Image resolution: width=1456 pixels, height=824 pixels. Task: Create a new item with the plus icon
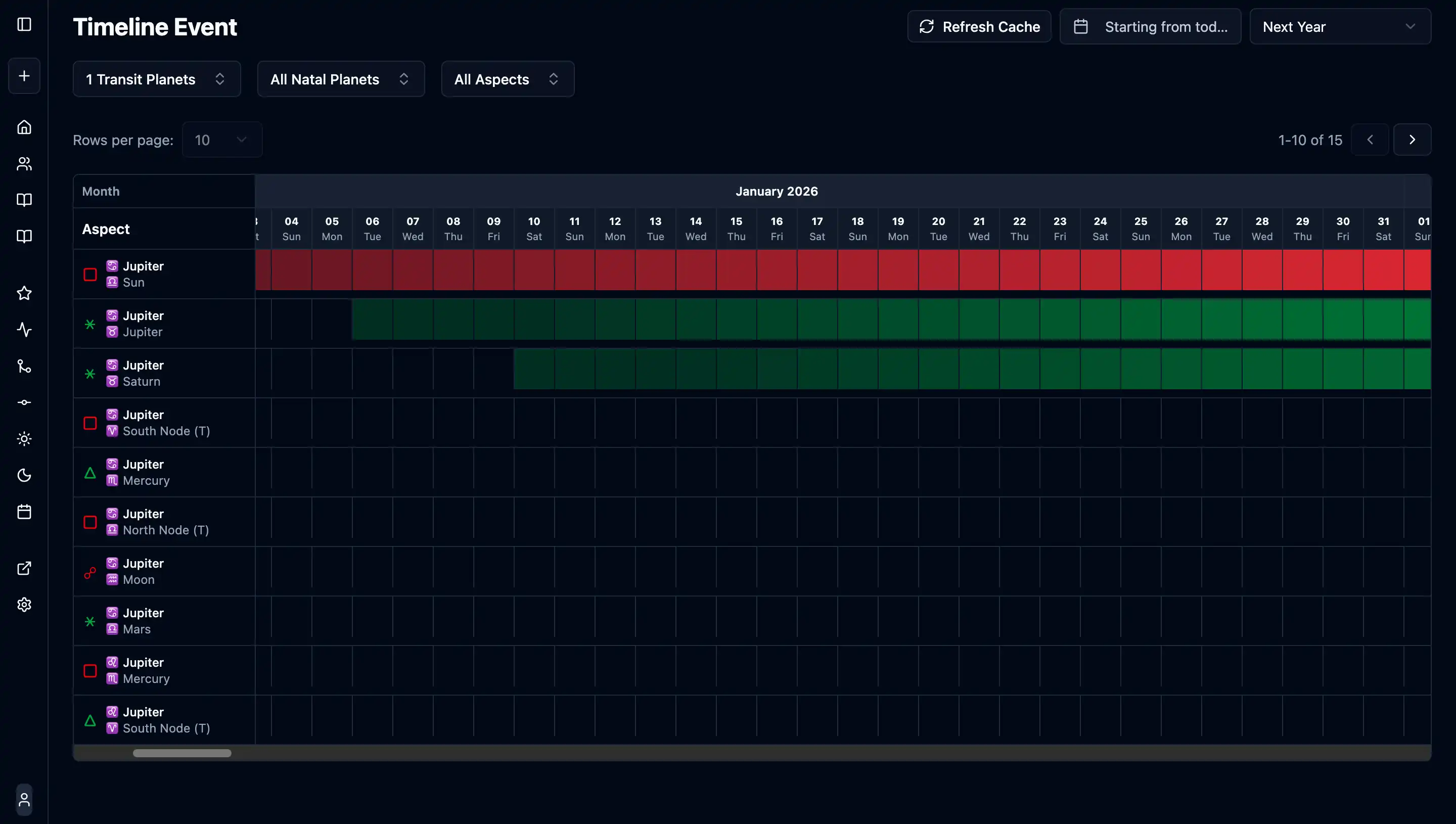24,75
